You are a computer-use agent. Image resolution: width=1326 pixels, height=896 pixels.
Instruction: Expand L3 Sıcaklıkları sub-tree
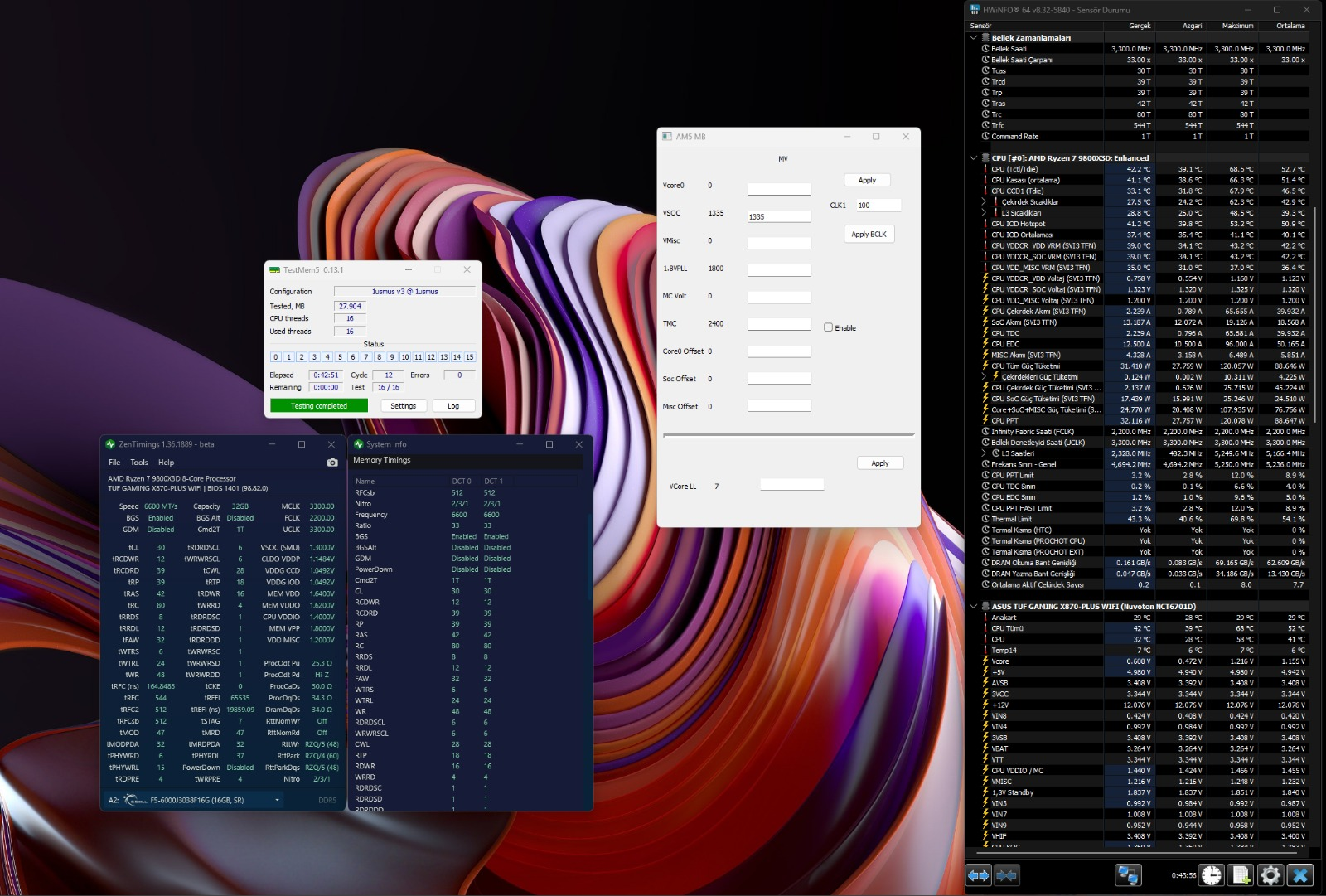click(x=984, y=213)
